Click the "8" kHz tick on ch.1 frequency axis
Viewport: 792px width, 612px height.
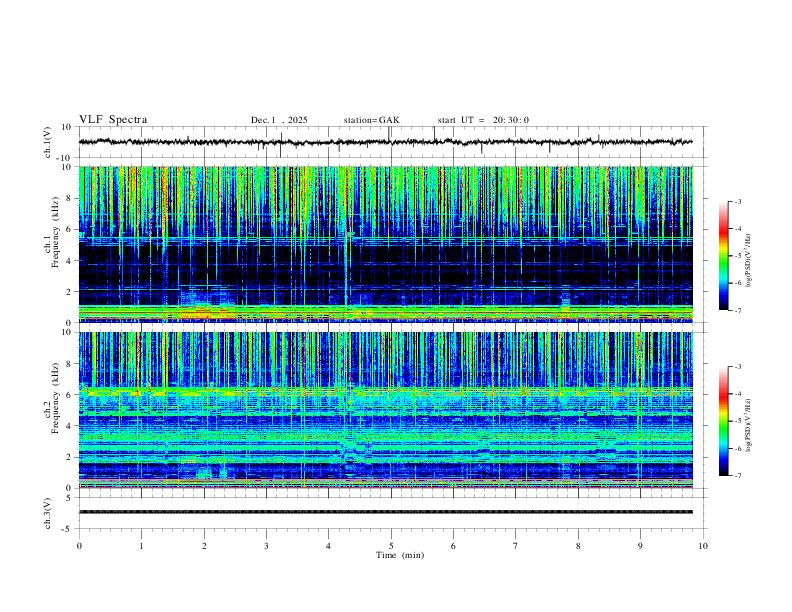coord(69,198)
